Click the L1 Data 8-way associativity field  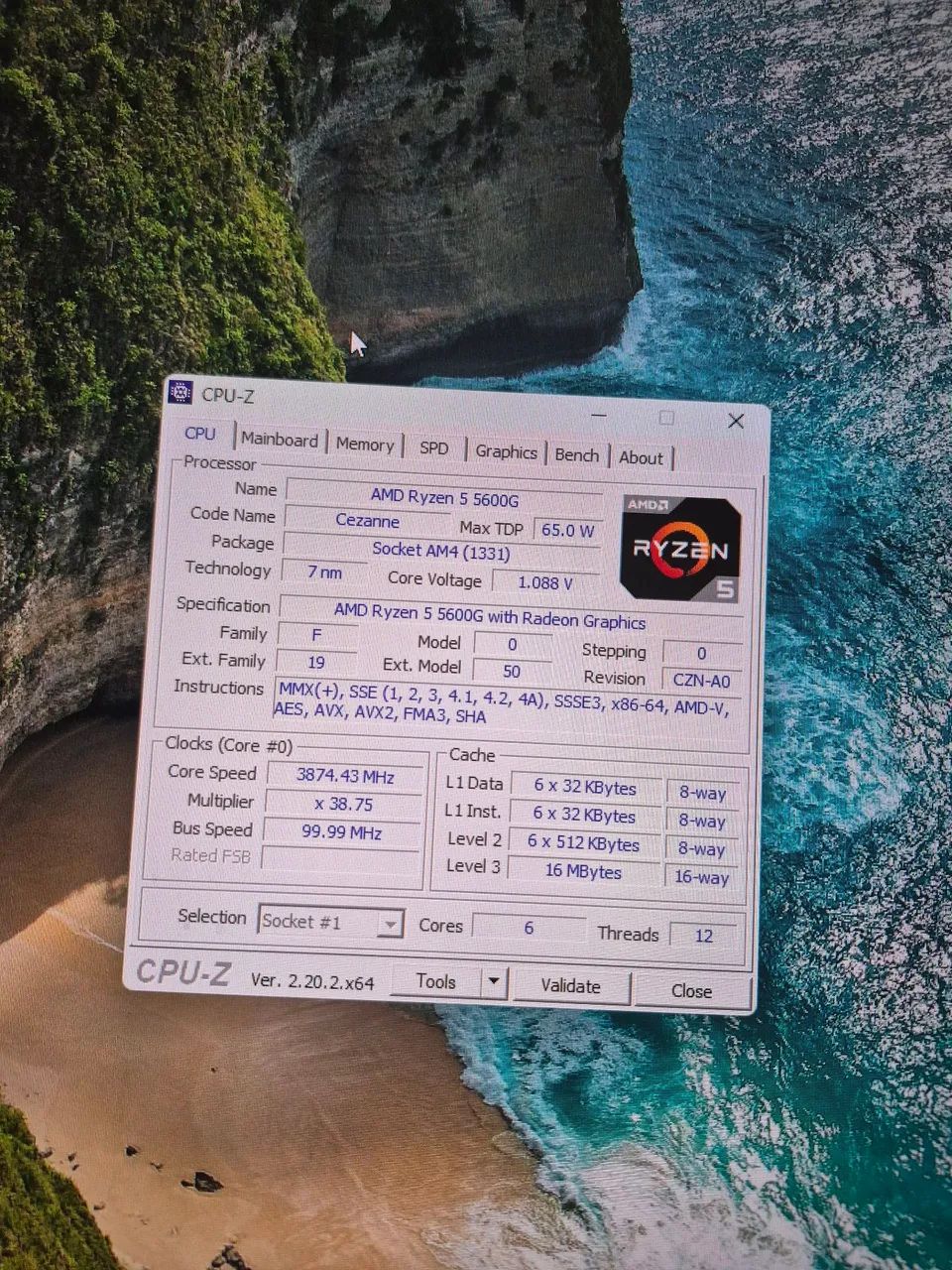point(703,793)
